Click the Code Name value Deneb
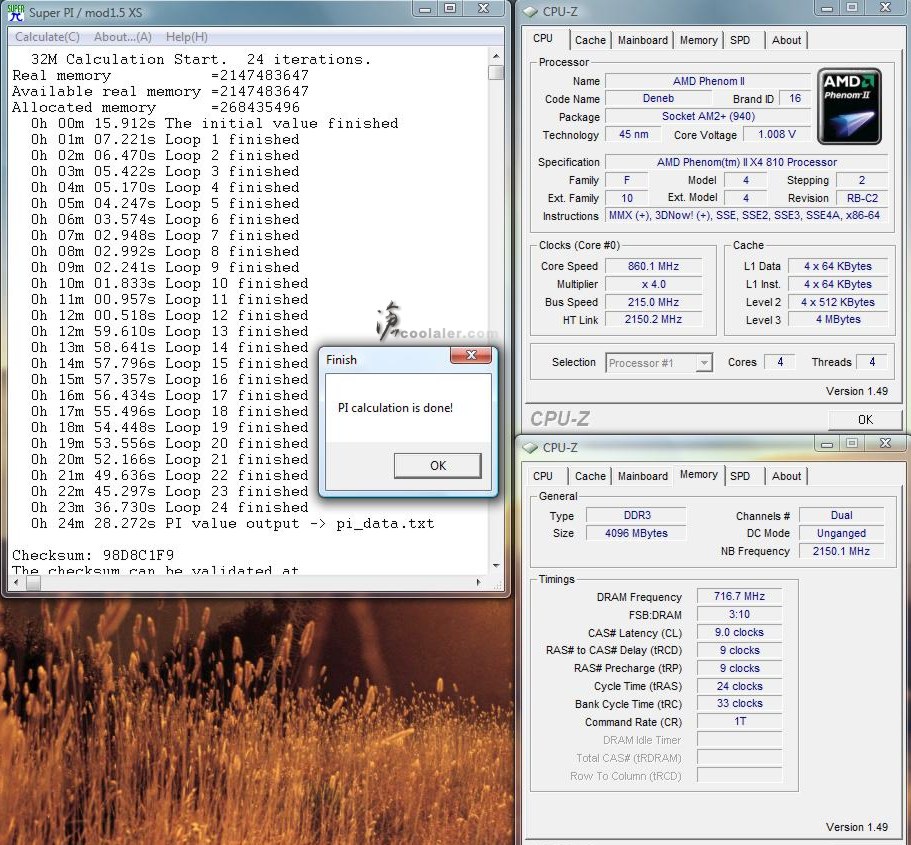The height and width of the screenshot is (845, 911). point(658,99)
